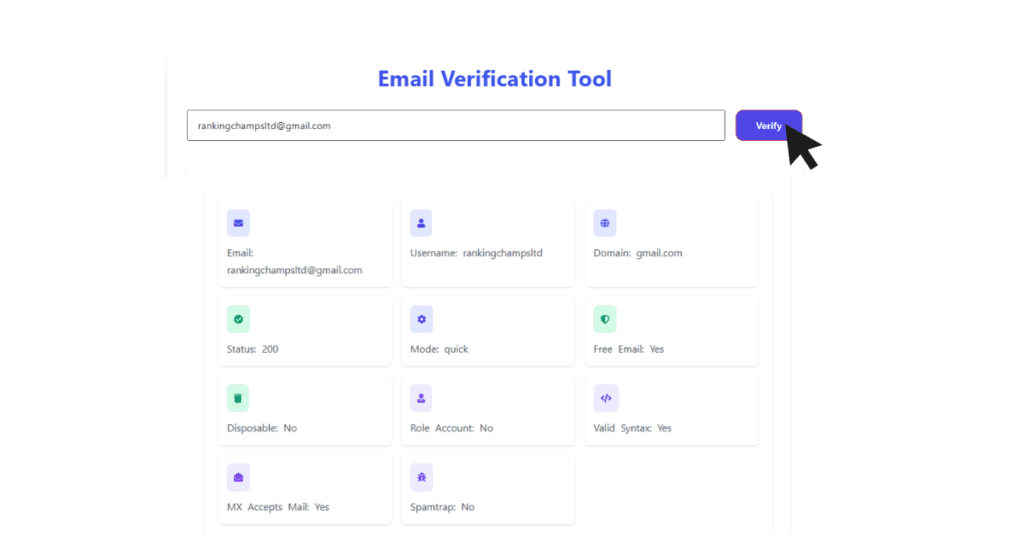
Task: Click the globe icon above Domain
Action: click(x=605, y=223)
